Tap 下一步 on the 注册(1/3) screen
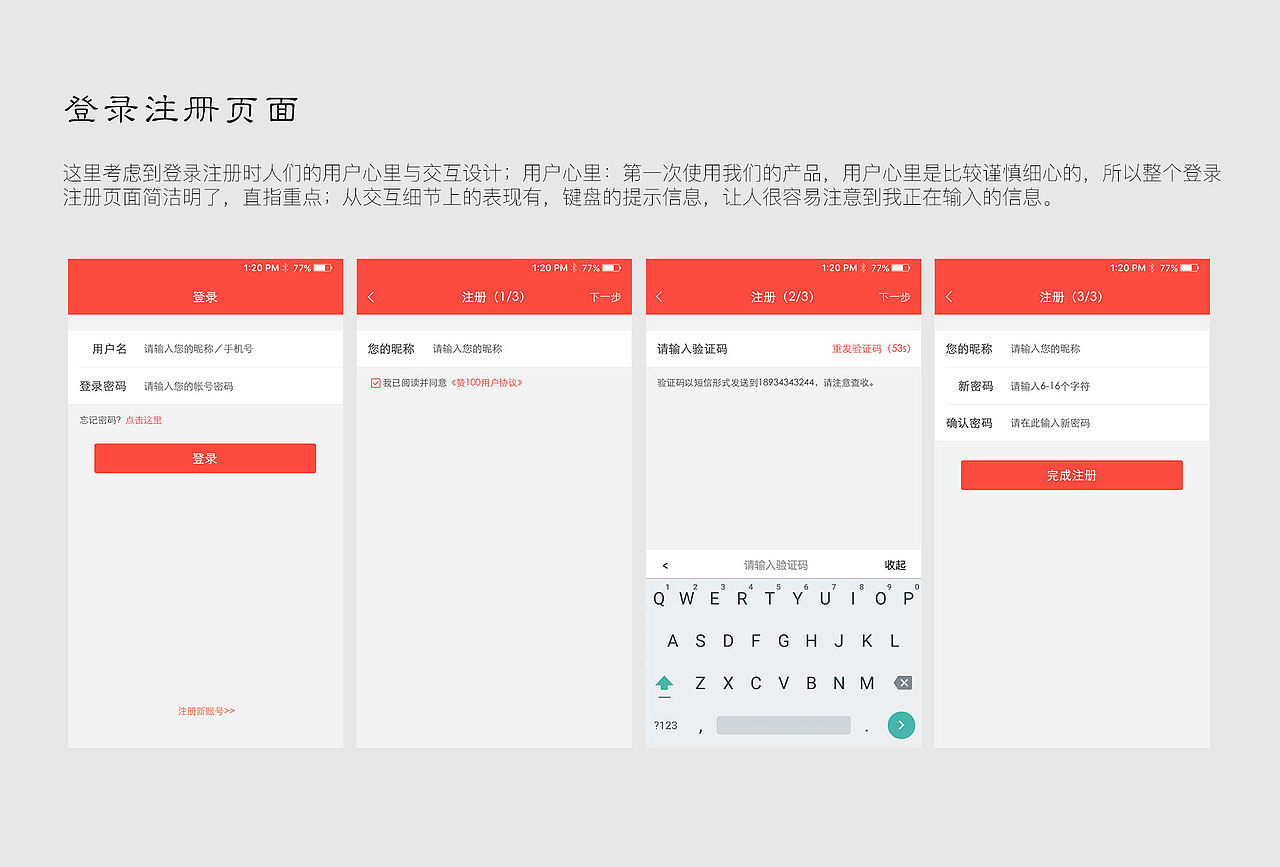Image resolution: width=1280 pixels, height=867 pixels. 605,297
